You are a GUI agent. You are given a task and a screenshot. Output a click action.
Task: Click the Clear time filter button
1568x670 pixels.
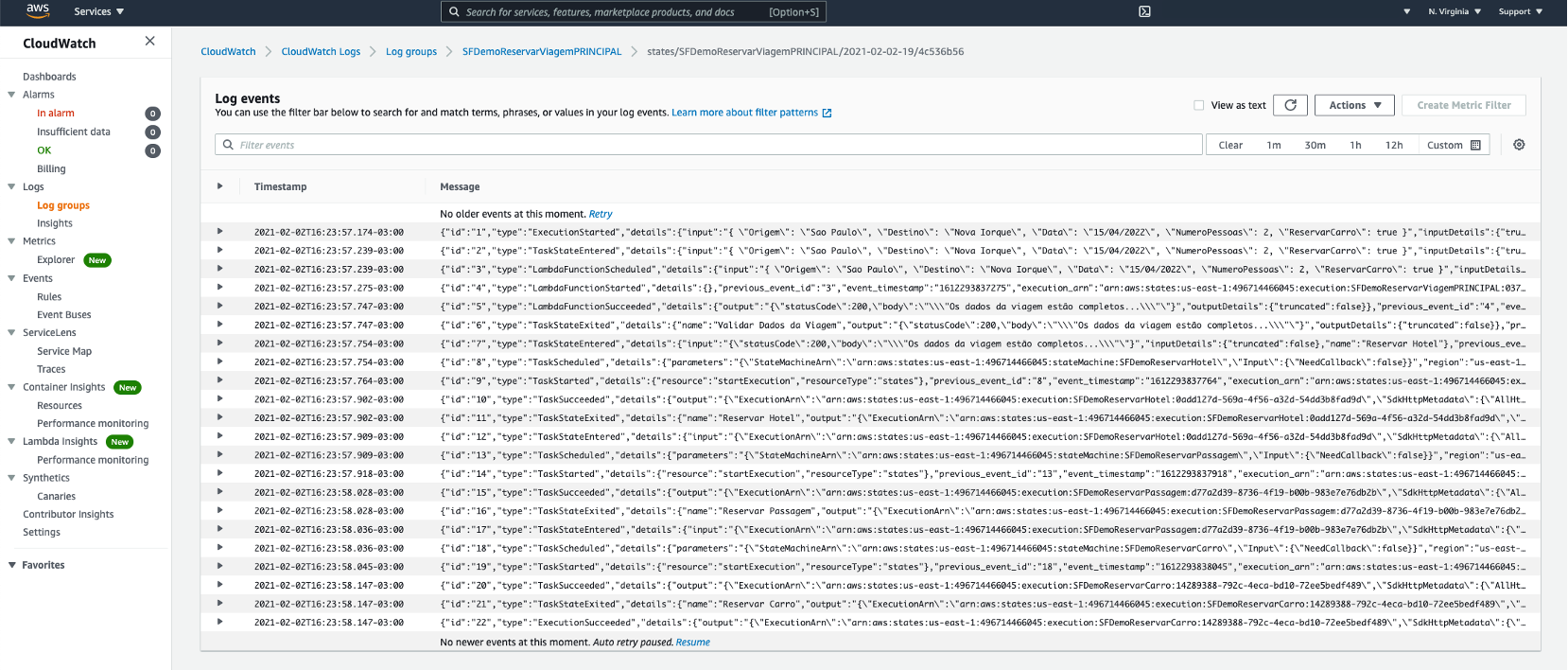(1230, 145)
